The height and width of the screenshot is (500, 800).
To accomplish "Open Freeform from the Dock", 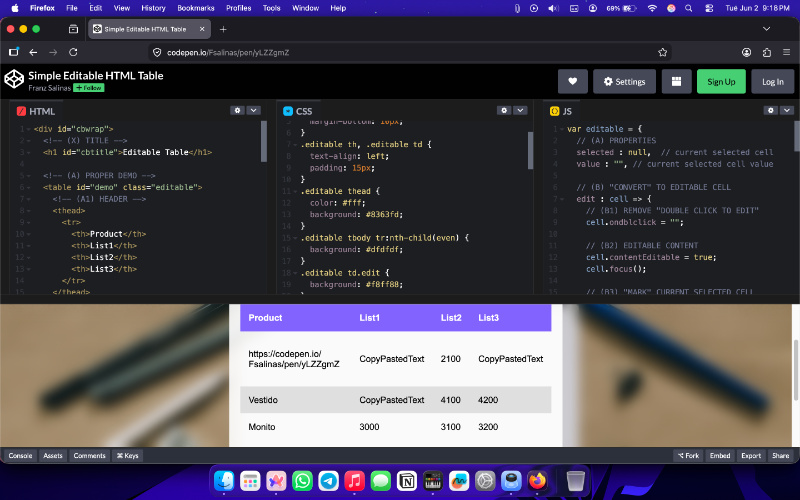I will pyautogui.click(x=459, y=480).
